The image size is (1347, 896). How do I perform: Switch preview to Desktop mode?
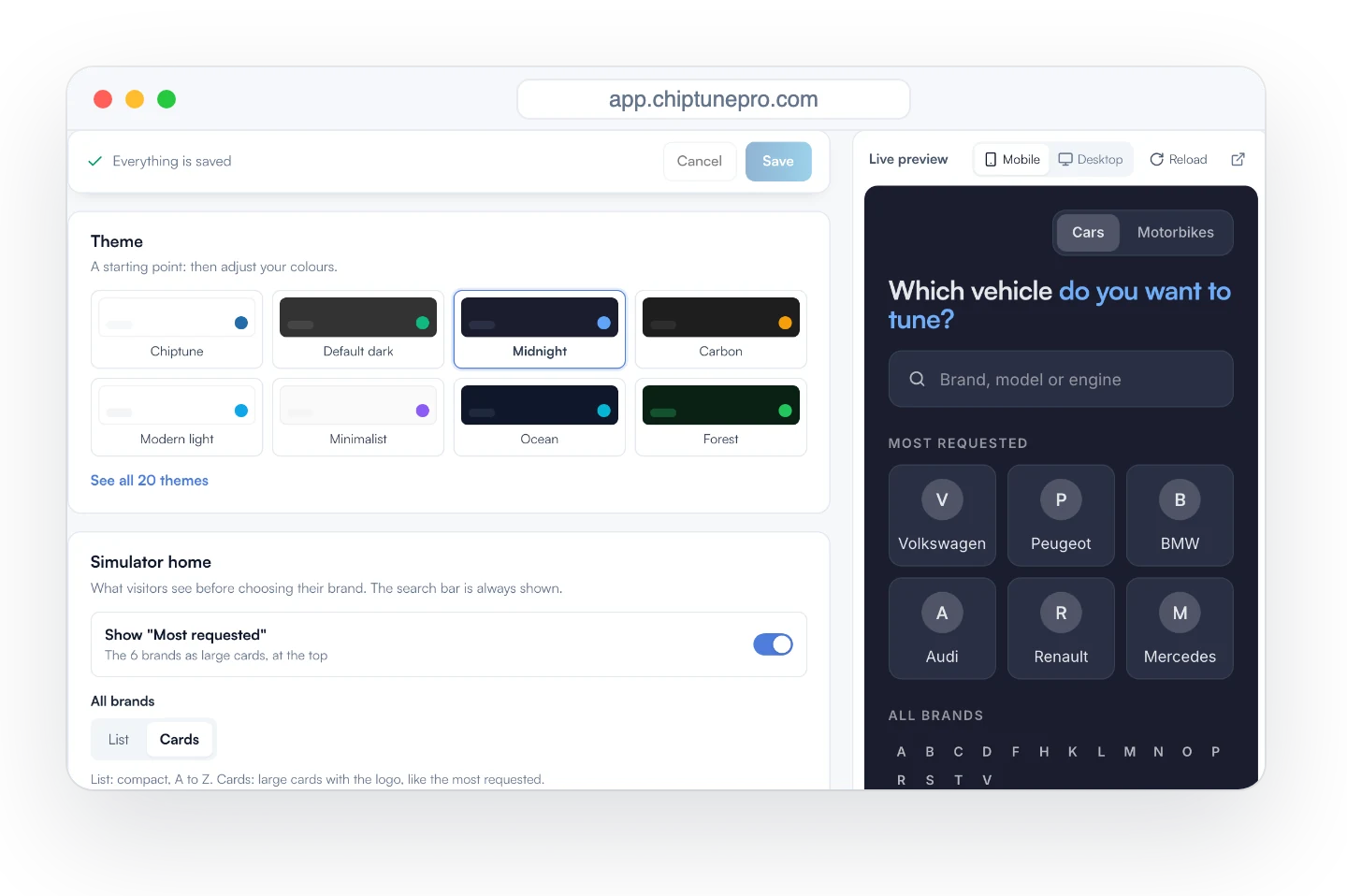(1091, 160)
